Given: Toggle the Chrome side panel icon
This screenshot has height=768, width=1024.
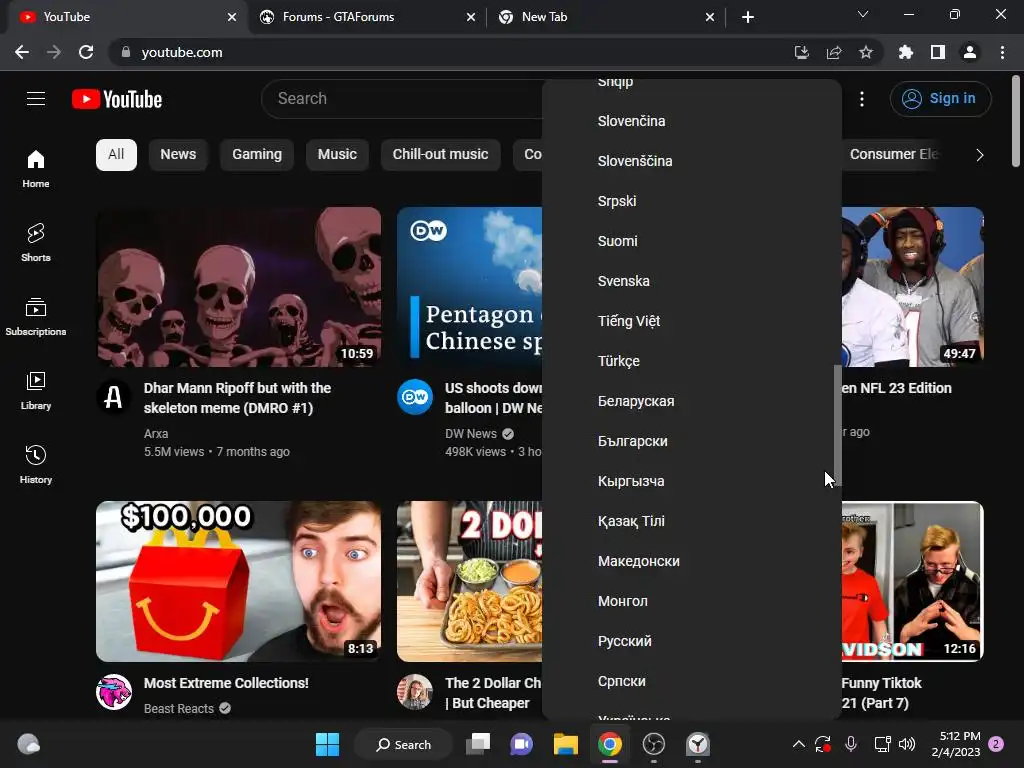Looking at the screenshot, I should (x=938, y=52).
